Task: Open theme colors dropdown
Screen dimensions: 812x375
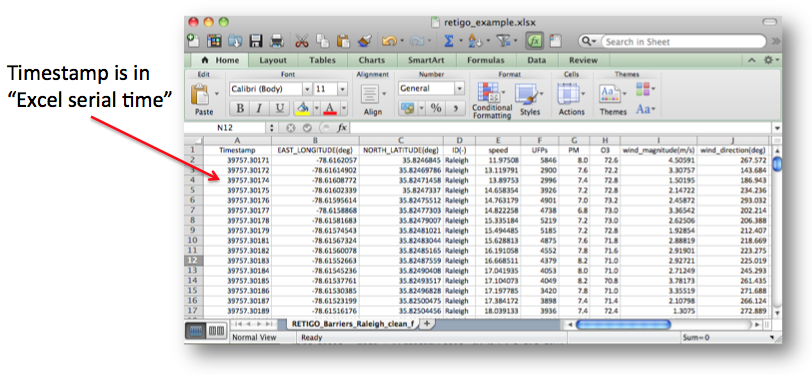Action: [645, 89]
